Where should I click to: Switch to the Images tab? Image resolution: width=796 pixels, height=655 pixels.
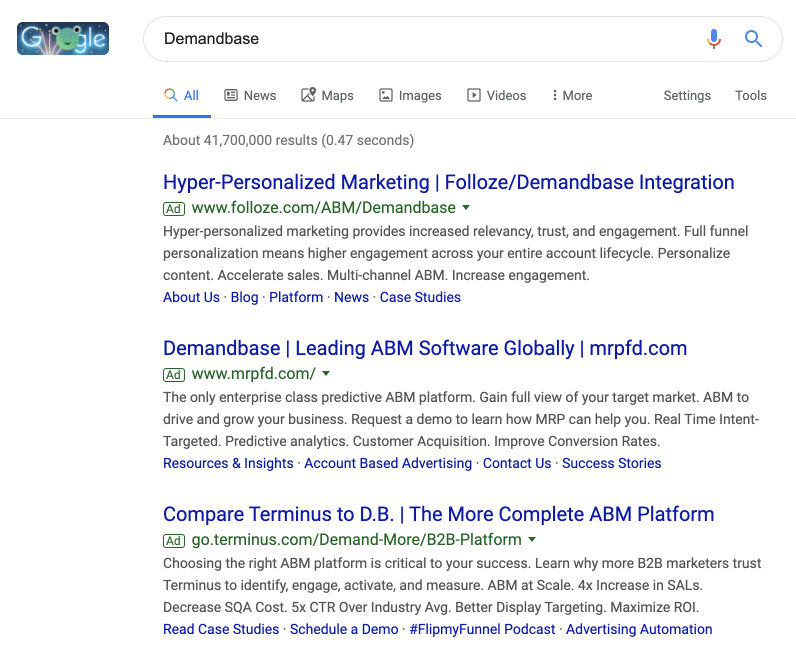(x=410, y=95)
